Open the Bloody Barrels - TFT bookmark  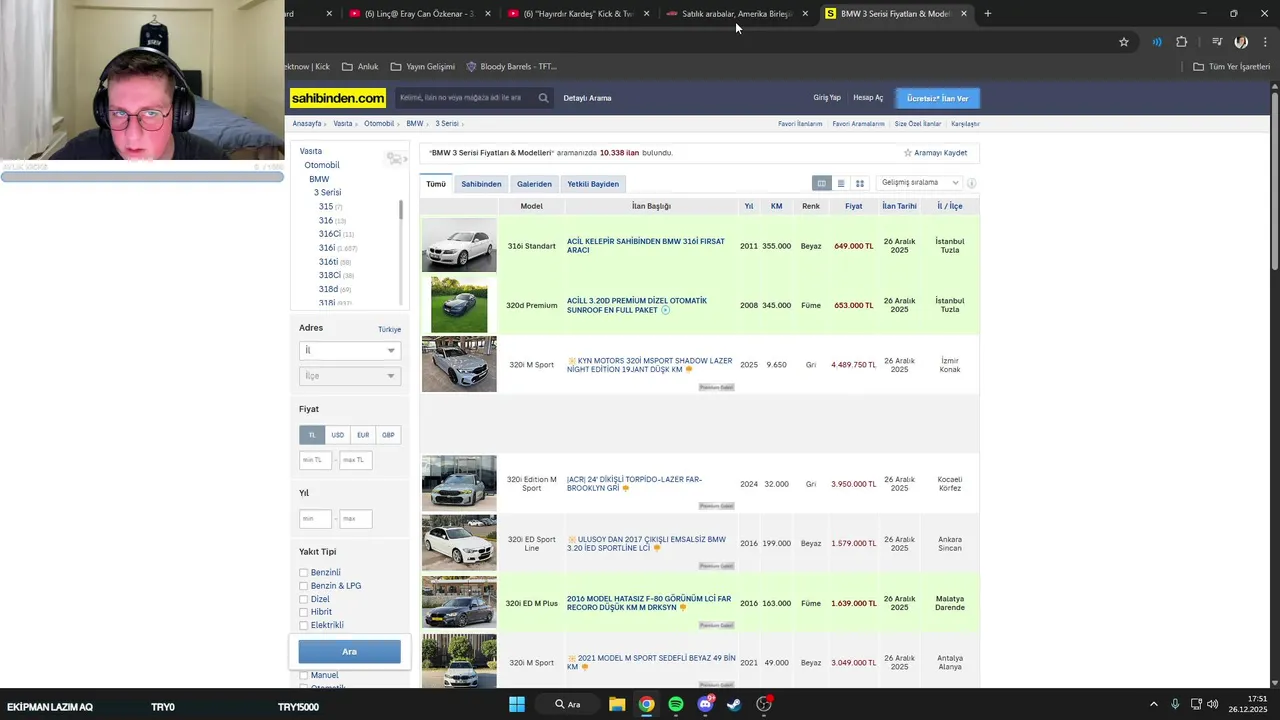coord(511,67)
